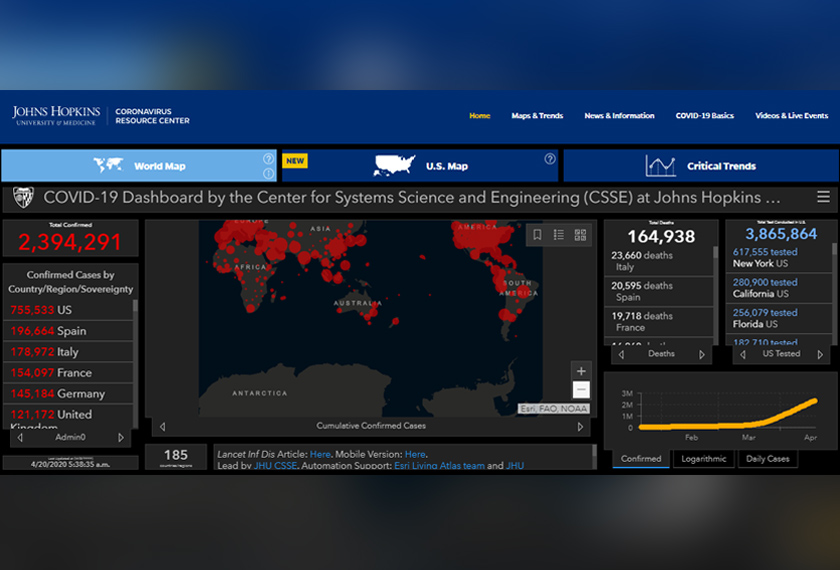Select the World Map tab
Viewport: 840px width, 570px height.
point(139,166)
